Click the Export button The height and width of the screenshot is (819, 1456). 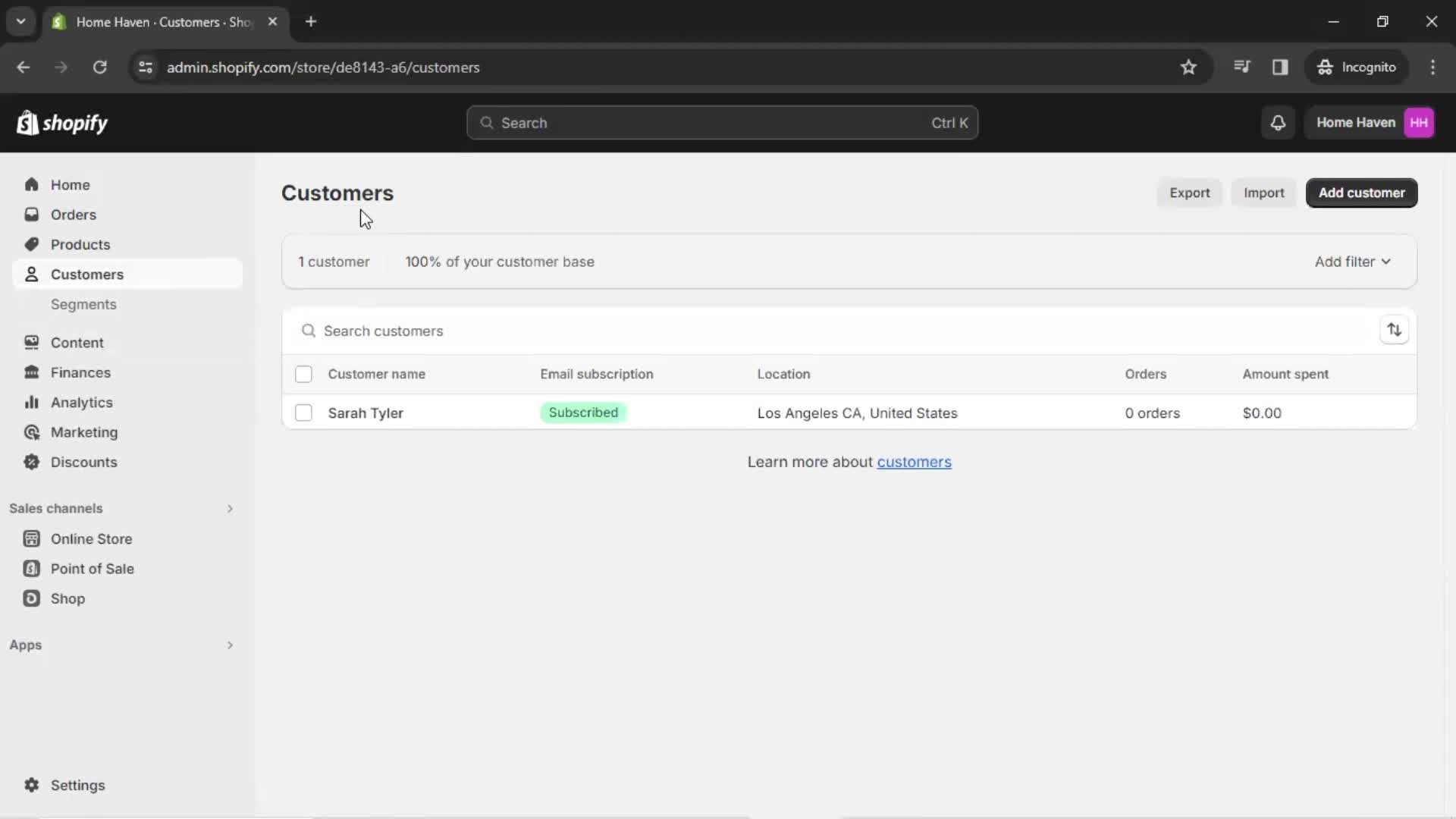1190,192
